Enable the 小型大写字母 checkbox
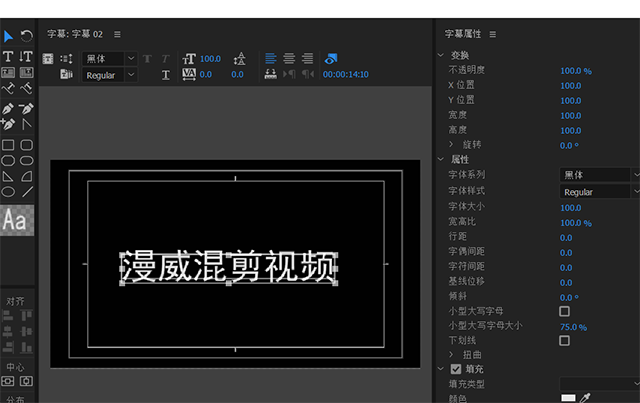This screenshot has width=640, height=403. pos(564,311)
